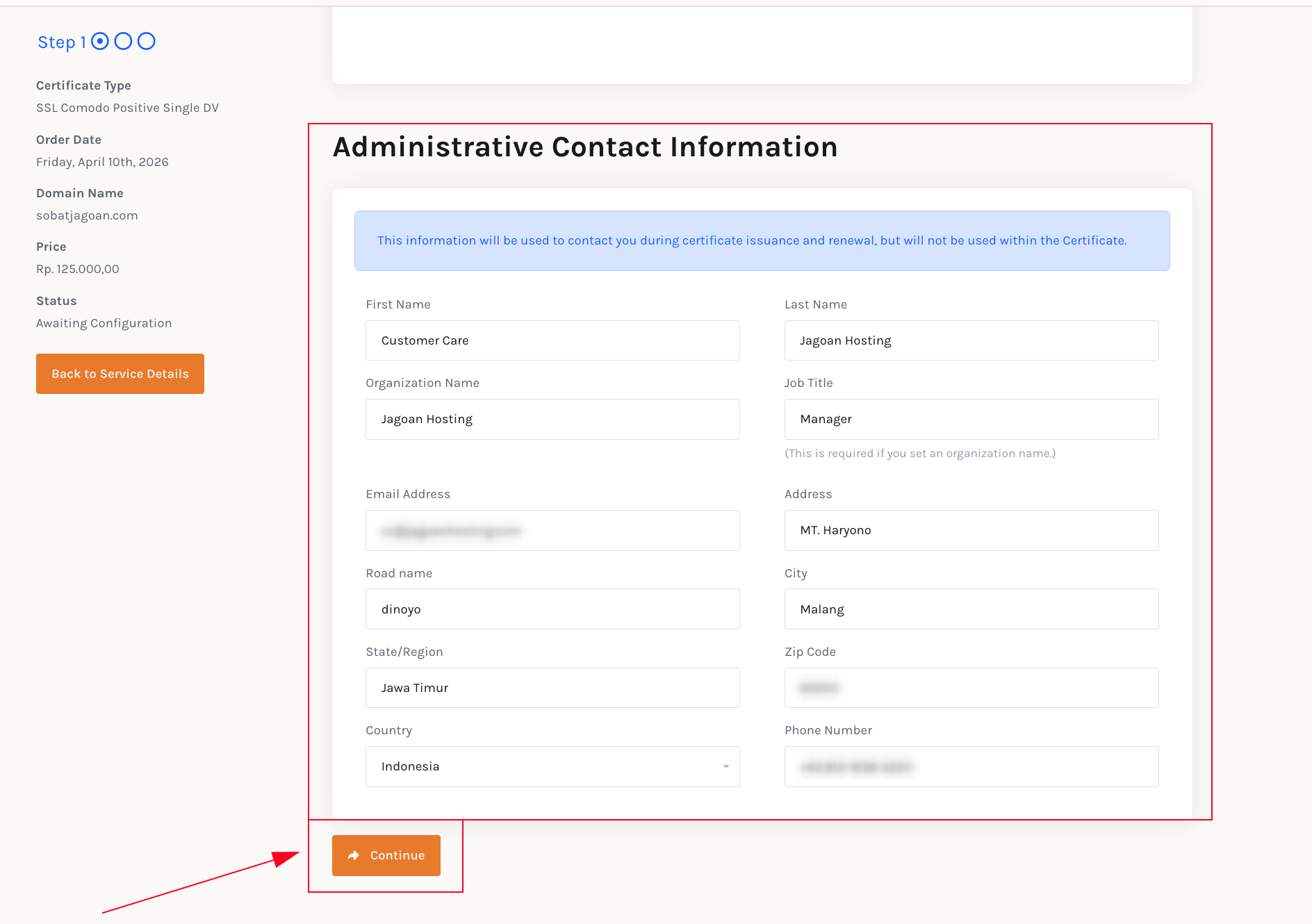1312x924 pixels.
Task: Edit the Organization Name field
Action: [x=552, y=419]
